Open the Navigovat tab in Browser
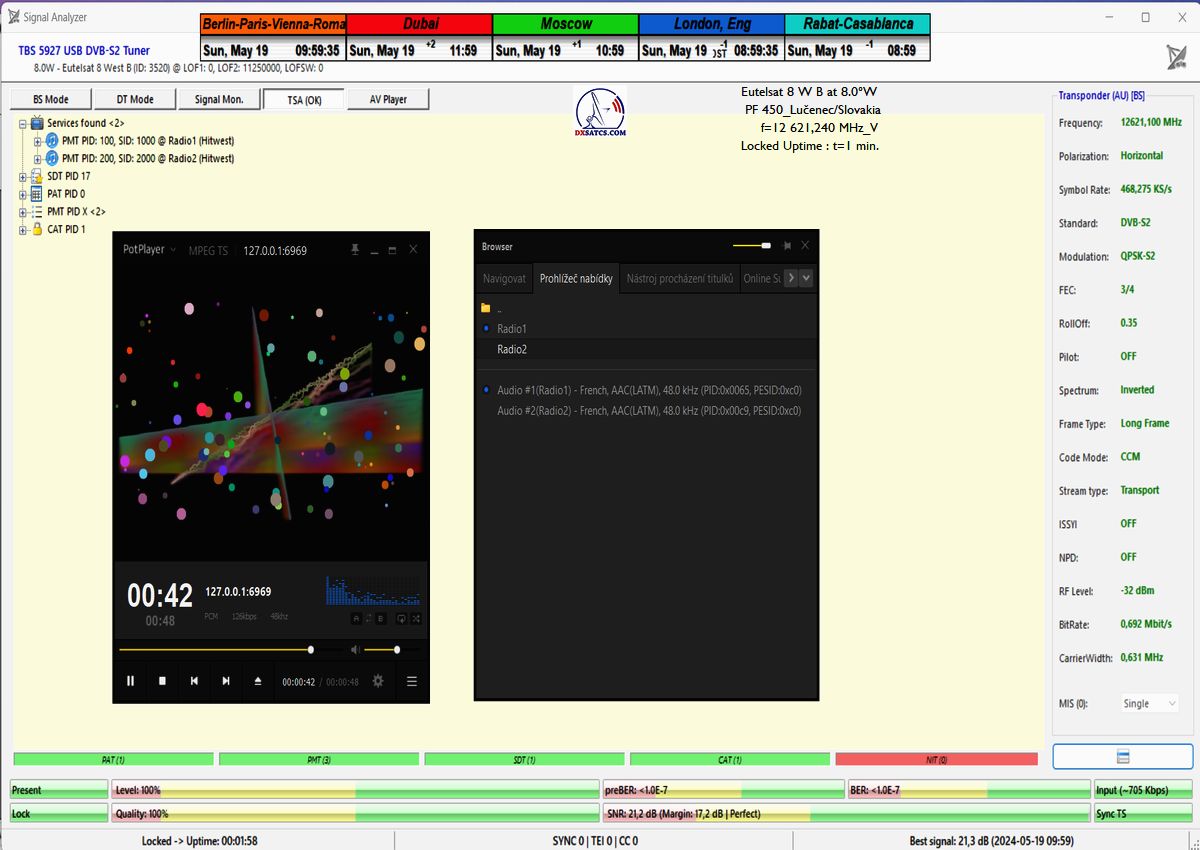Viewport: 1200px width, 850px height. click(504, 278)
